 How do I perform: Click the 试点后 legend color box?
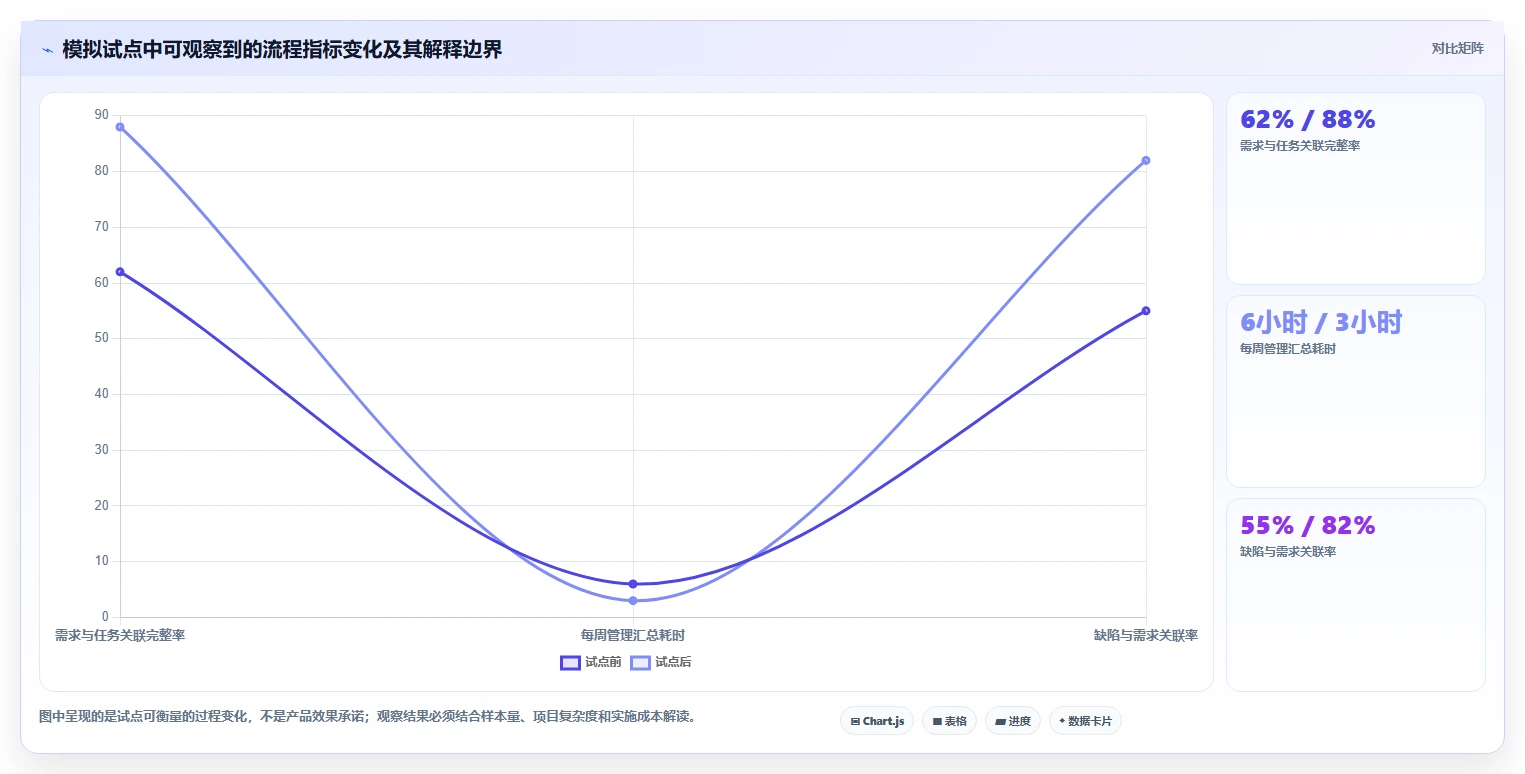(640, 662)
